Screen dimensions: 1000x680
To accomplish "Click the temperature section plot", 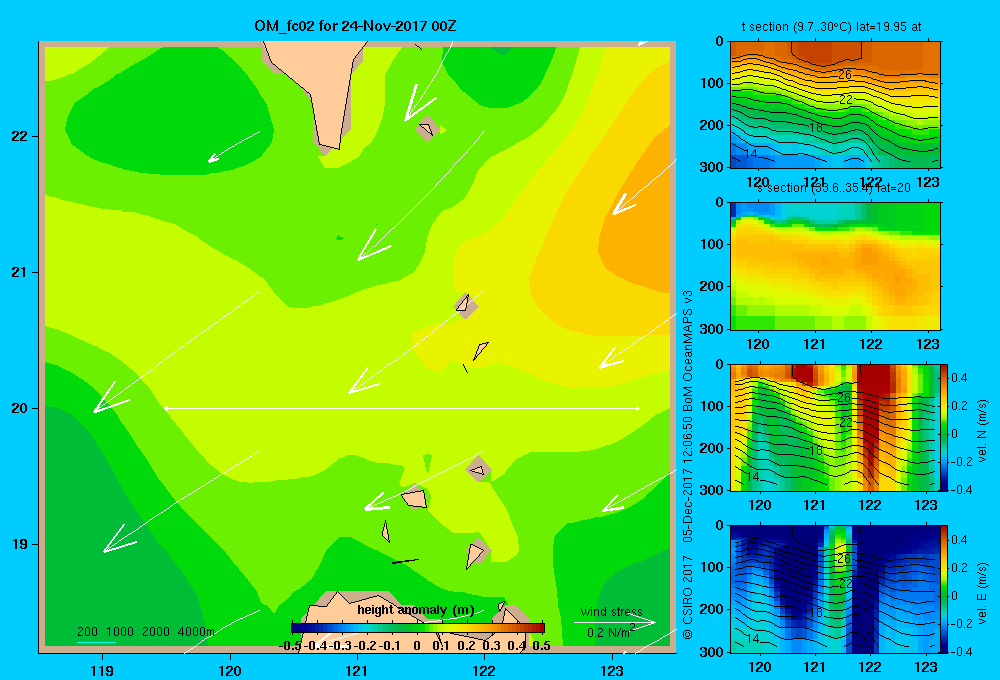I will (835, 105).
